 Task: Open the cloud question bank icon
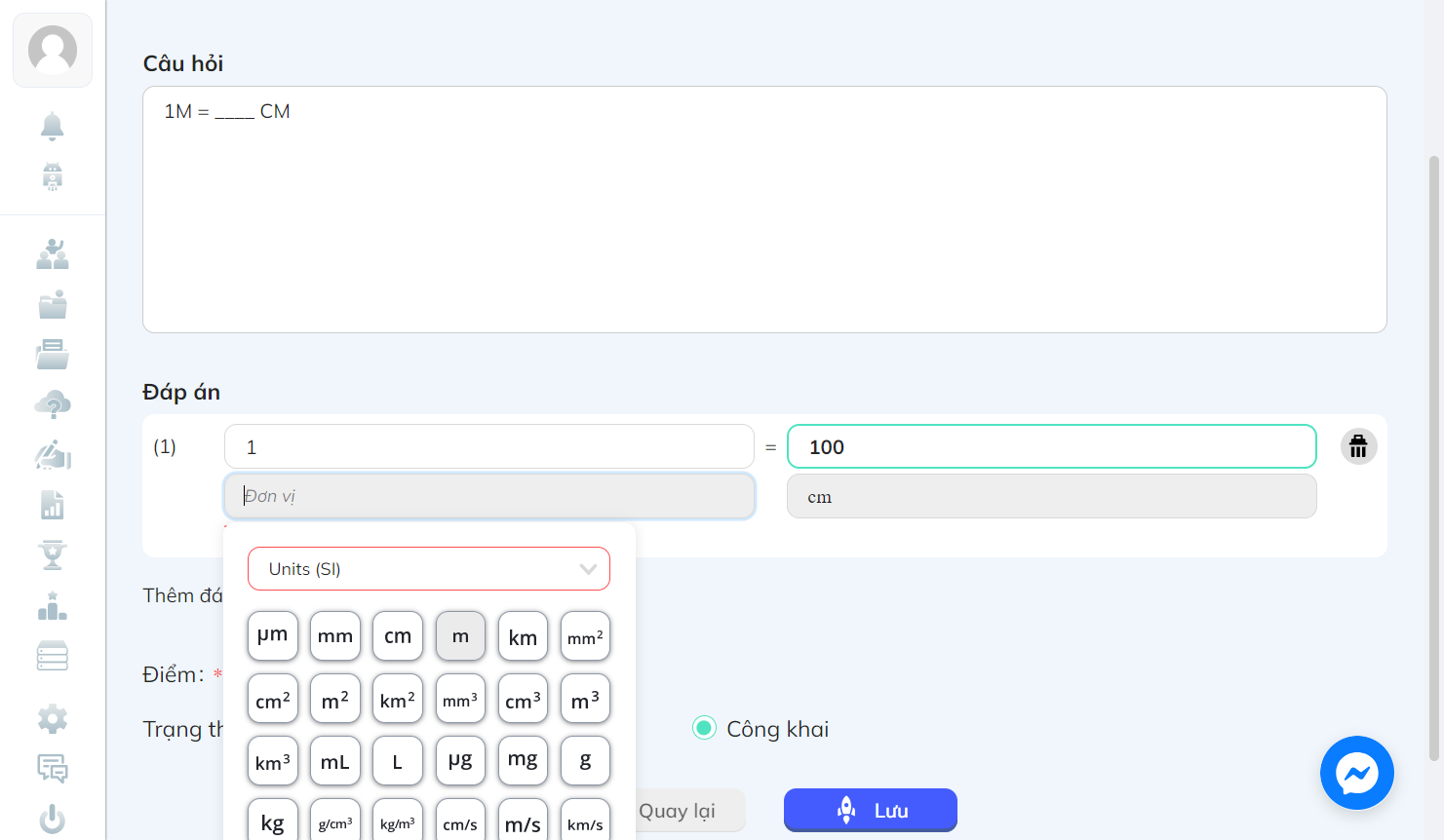click(x=53, y=404)
